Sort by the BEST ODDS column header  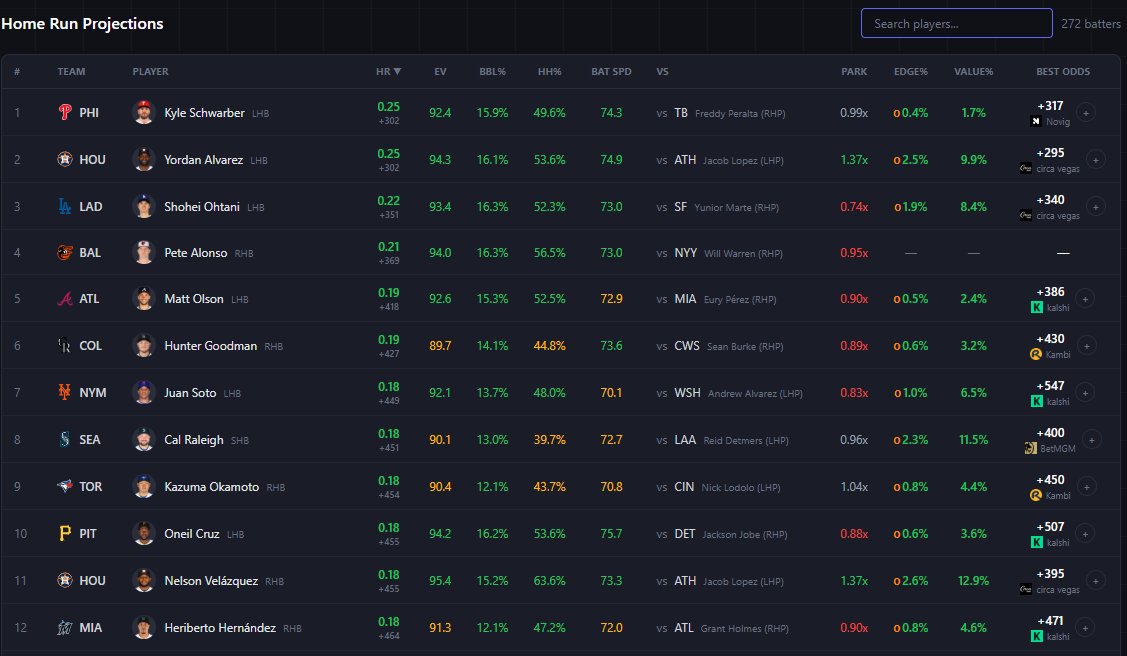pos(1062,71)
